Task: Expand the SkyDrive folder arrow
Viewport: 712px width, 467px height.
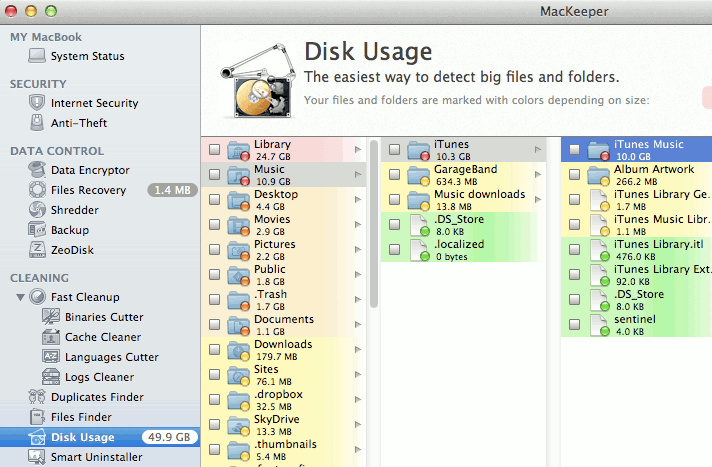Action: pos(358,424)
